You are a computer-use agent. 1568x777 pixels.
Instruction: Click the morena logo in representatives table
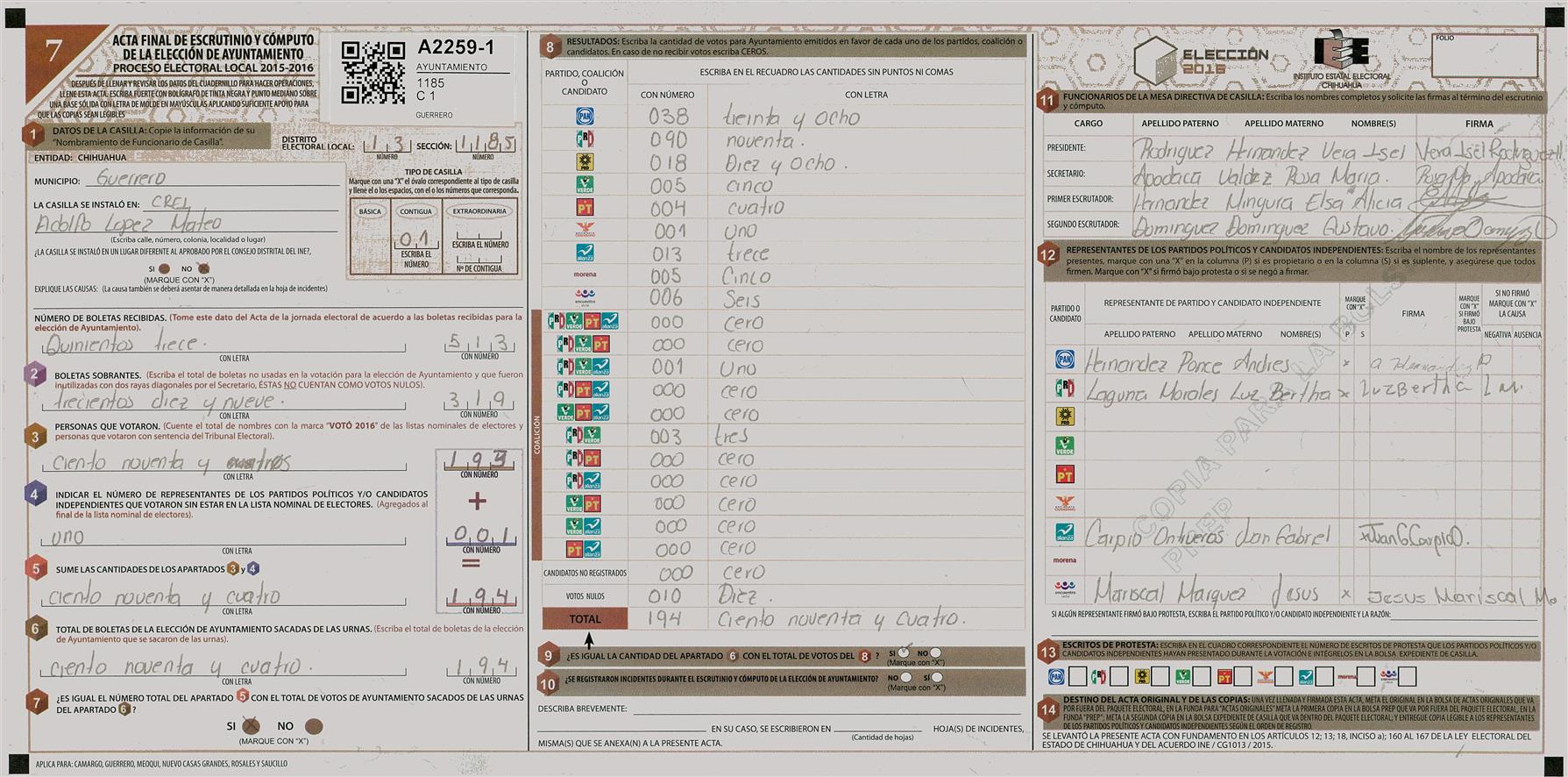point(1064,560)
